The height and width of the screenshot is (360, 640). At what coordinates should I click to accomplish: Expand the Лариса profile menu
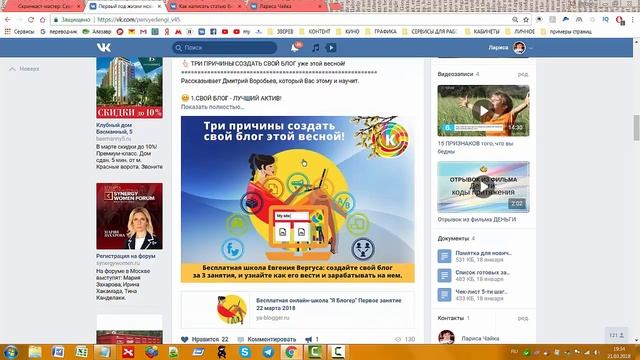510,48
